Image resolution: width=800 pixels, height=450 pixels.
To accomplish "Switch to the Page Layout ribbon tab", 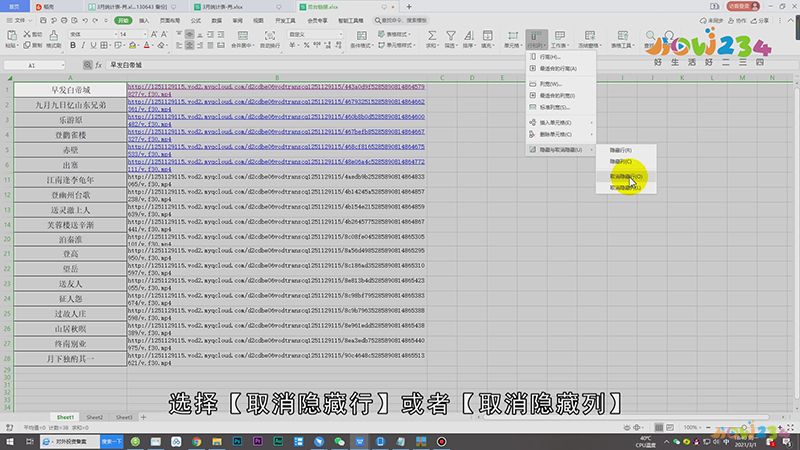I will 170,20.
